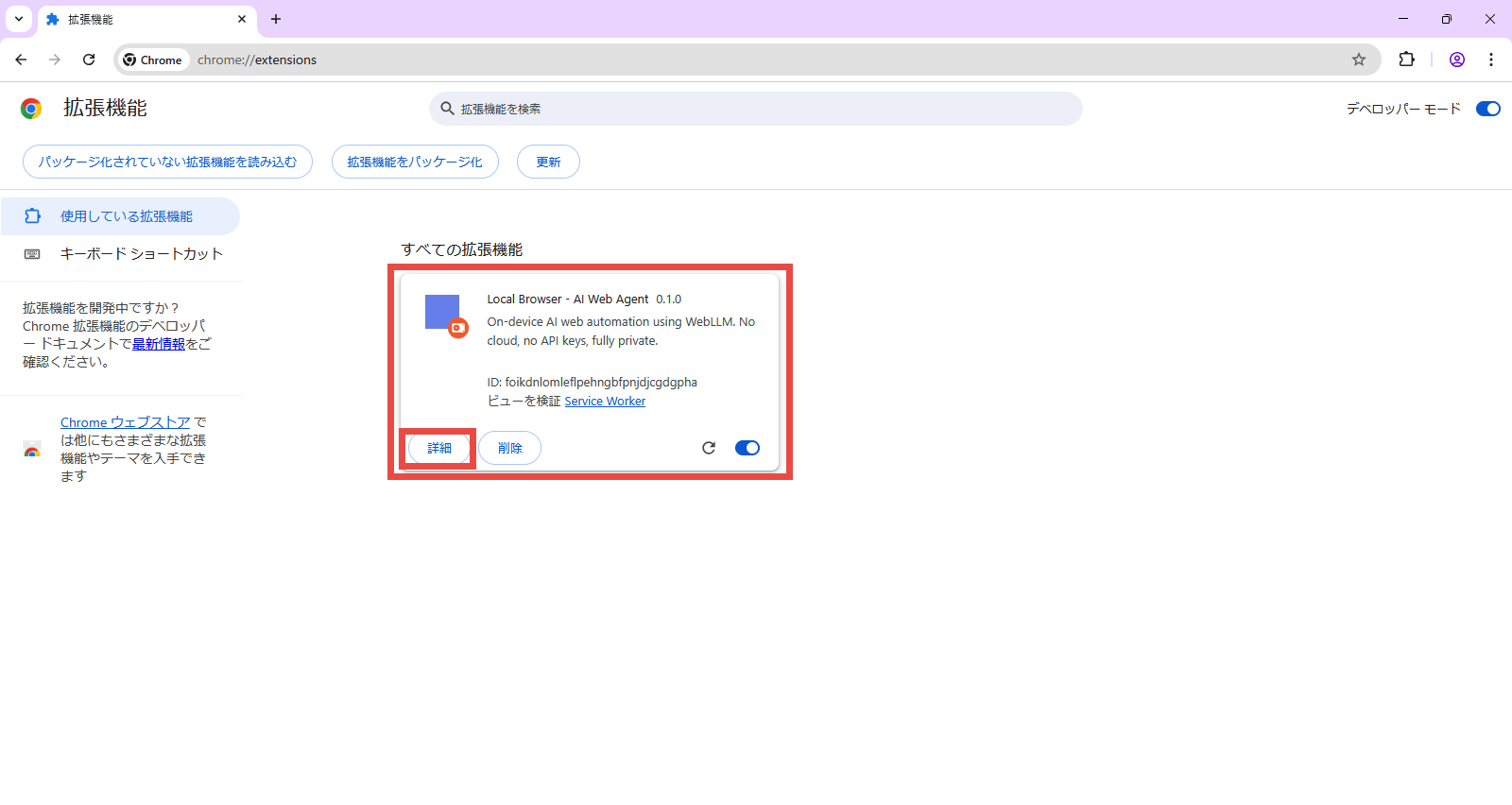Screen dimensions: 1512x805
Task: Reload the Local Browser extension
Action: coord(709,448)
